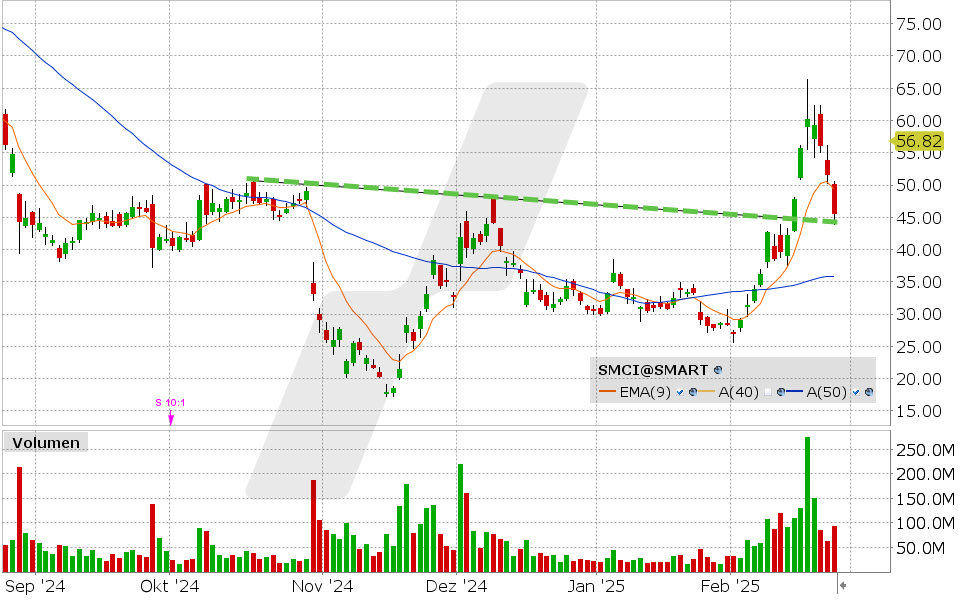Screen dimensions: 960x600
Task: Click the A(40) legend label
Action: (x=738, y=392)
